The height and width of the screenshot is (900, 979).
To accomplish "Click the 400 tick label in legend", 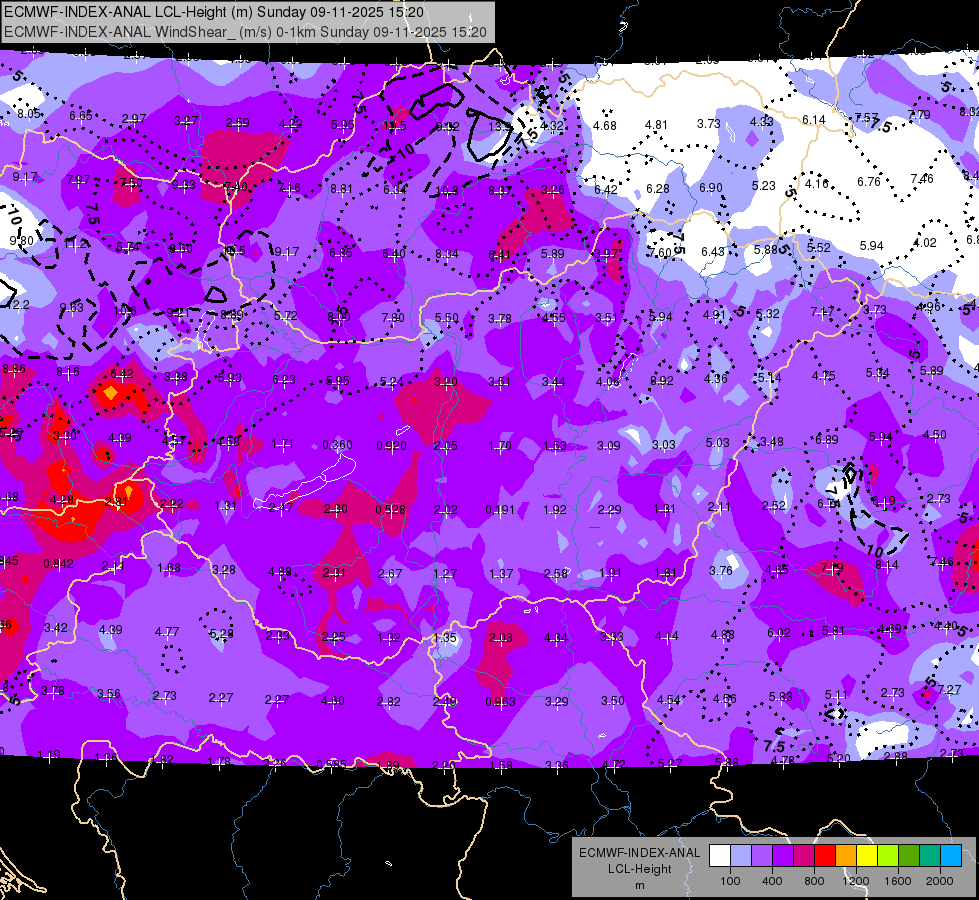I will pos(772,881).
